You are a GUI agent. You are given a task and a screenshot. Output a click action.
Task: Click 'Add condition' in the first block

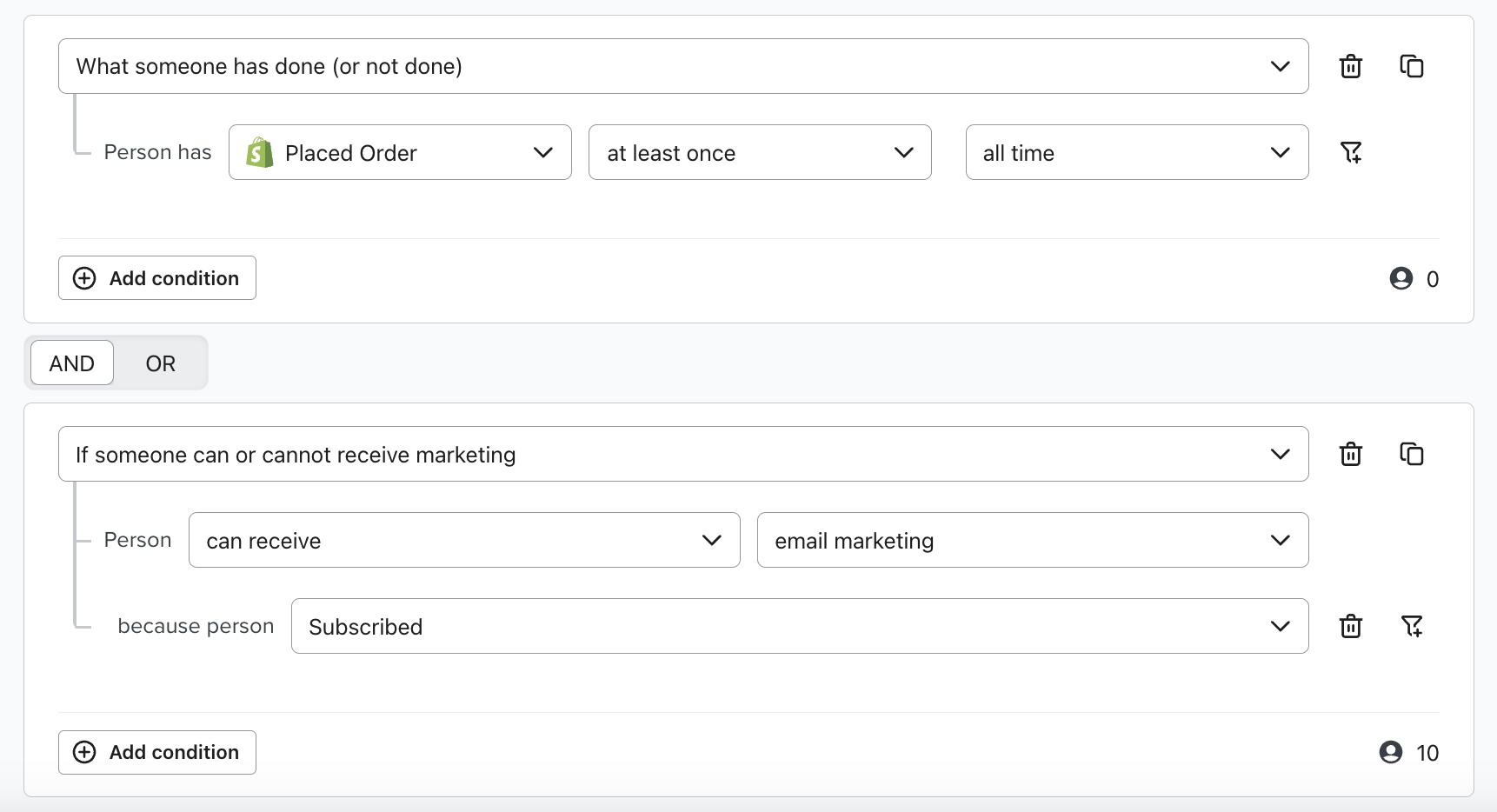[156, 278]
